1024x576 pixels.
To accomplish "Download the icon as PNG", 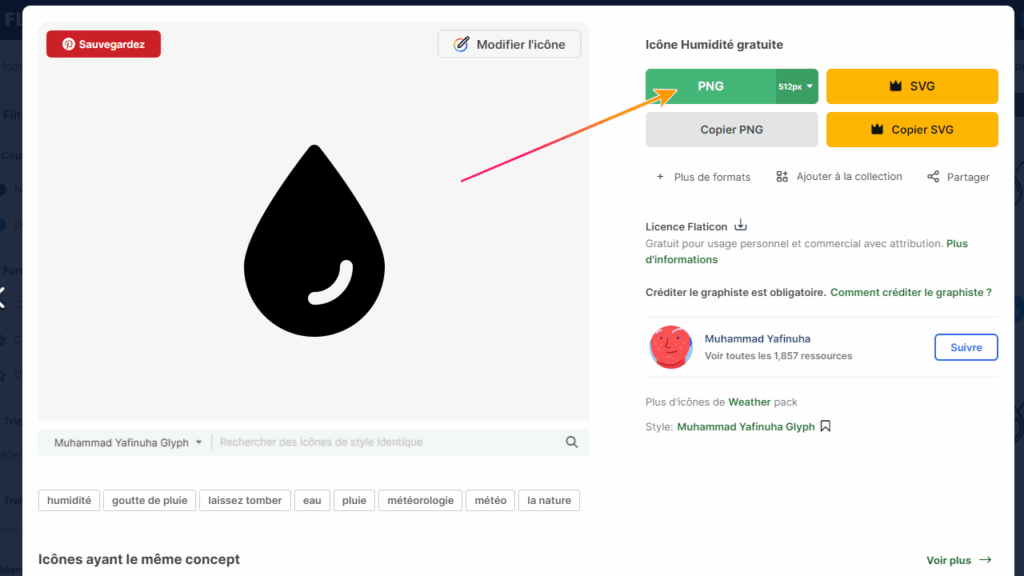I will pos(711,86).
